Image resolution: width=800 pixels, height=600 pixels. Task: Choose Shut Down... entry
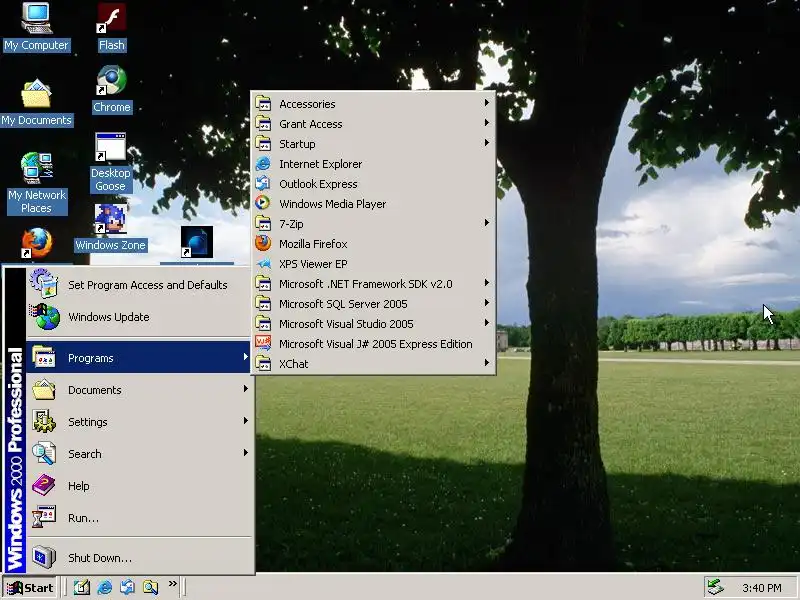pyautogui.click(x=138, y=558)
